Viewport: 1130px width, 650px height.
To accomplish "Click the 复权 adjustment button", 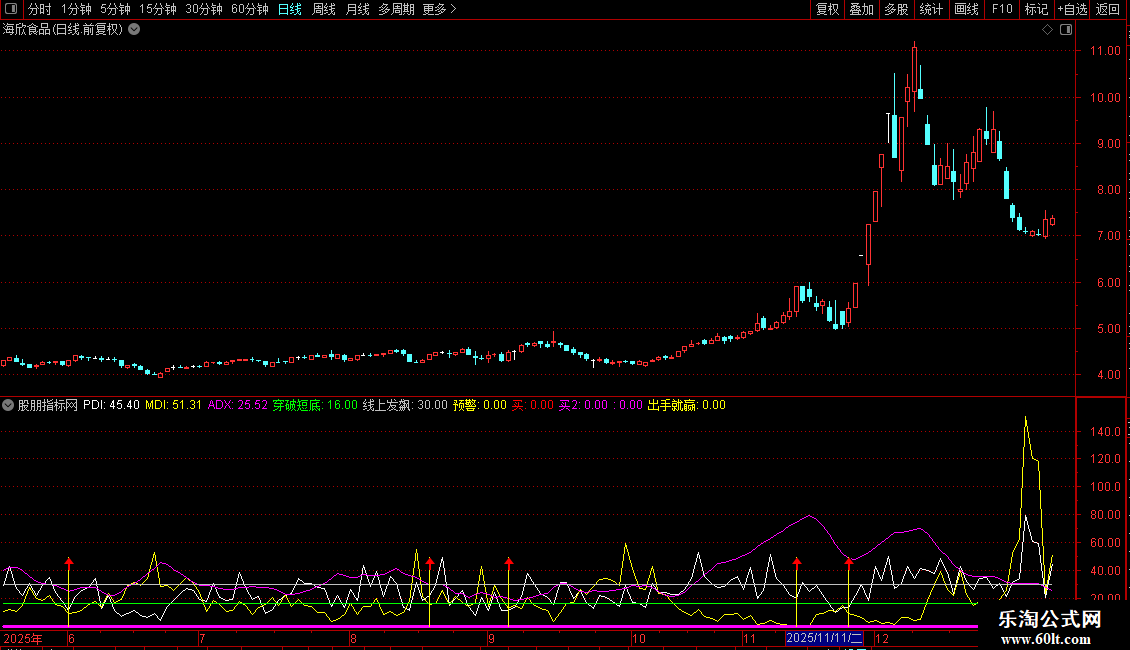I will (828, 9).
